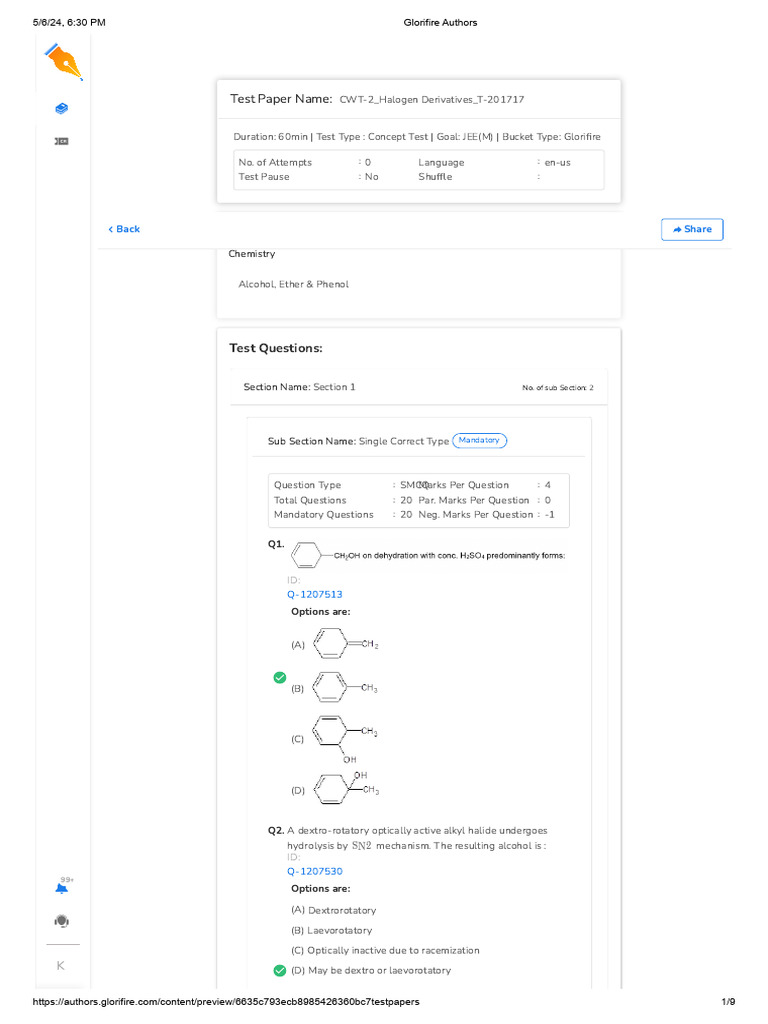Open the stacked books library icon
768x1024 pixels.
click(x=61, y=108)
